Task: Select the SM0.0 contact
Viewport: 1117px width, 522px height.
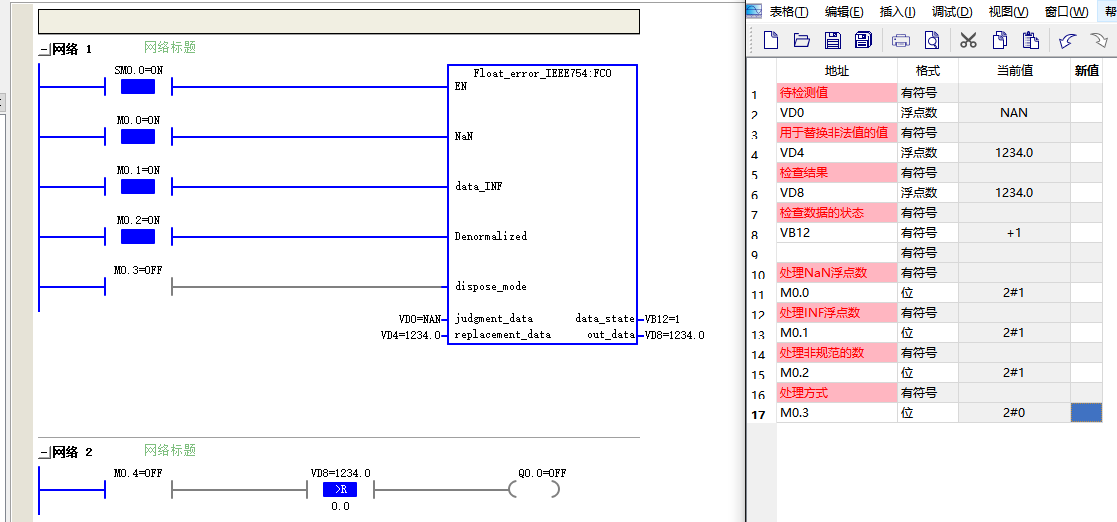Action: coord(138,87)
